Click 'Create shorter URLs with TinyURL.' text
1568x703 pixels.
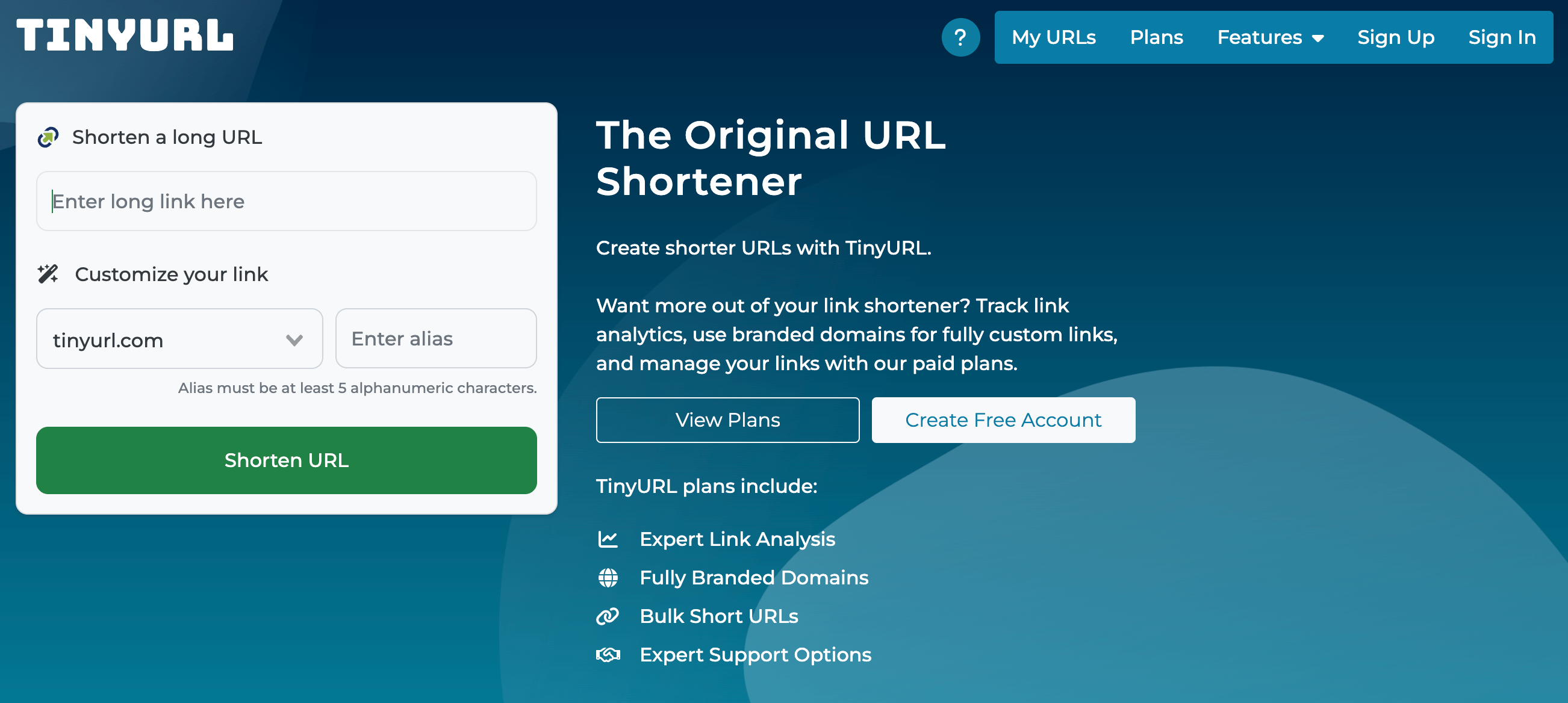click(x=764, y=248)
